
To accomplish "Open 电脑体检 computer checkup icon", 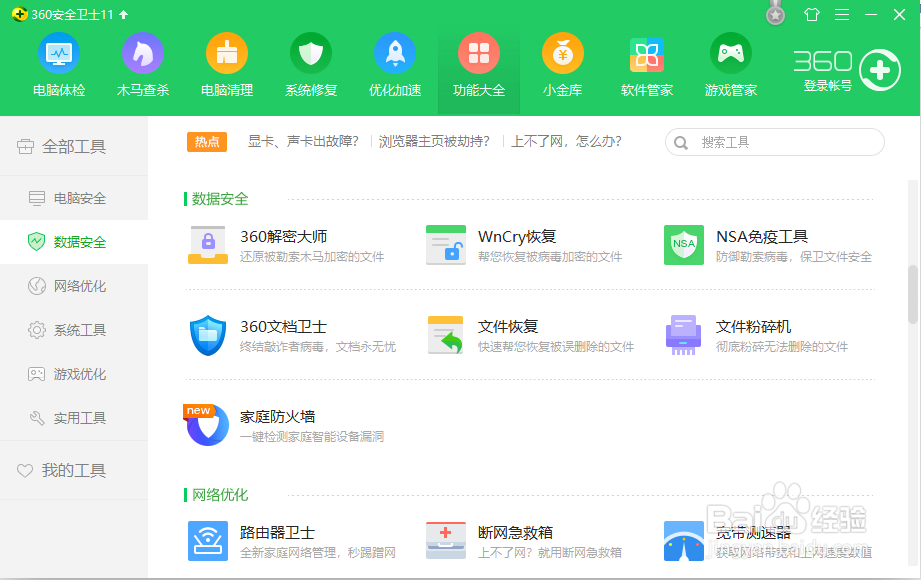I will click(59, 53).
